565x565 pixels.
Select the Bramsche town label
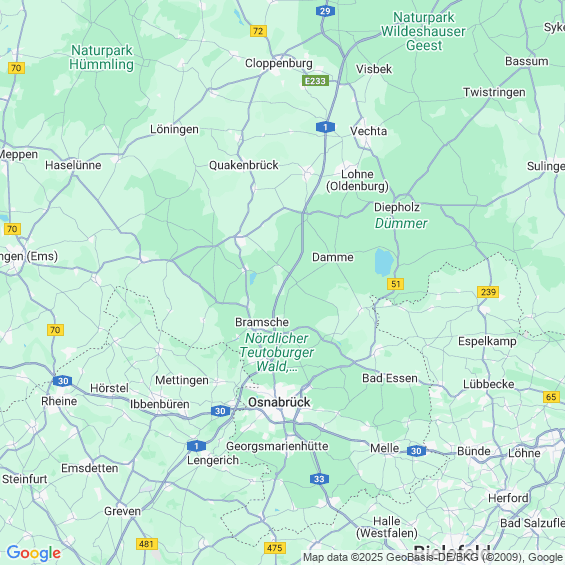262,322
